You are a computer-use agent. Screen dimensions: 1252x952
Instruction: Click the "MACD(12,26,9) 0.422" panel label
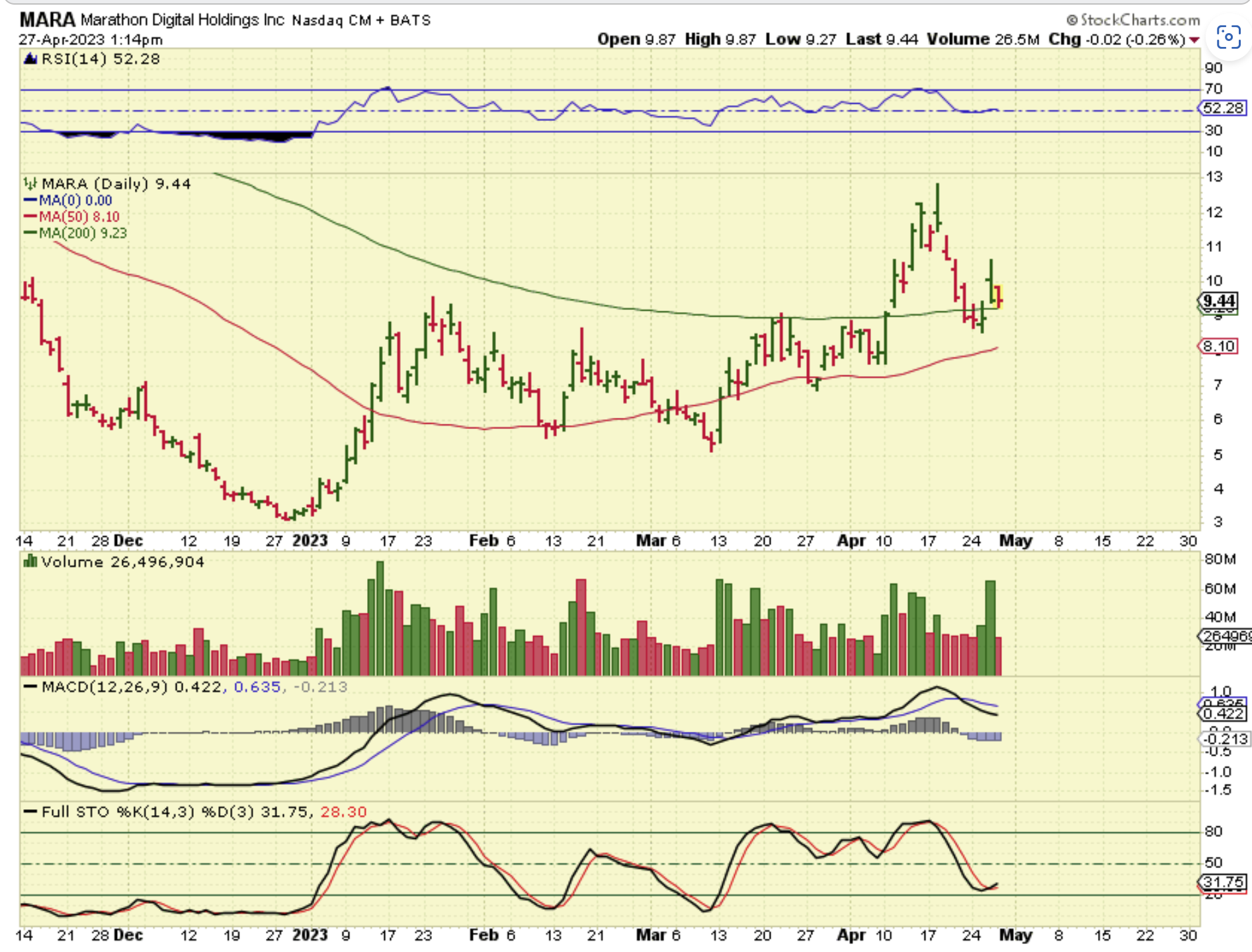pos(132,687)
